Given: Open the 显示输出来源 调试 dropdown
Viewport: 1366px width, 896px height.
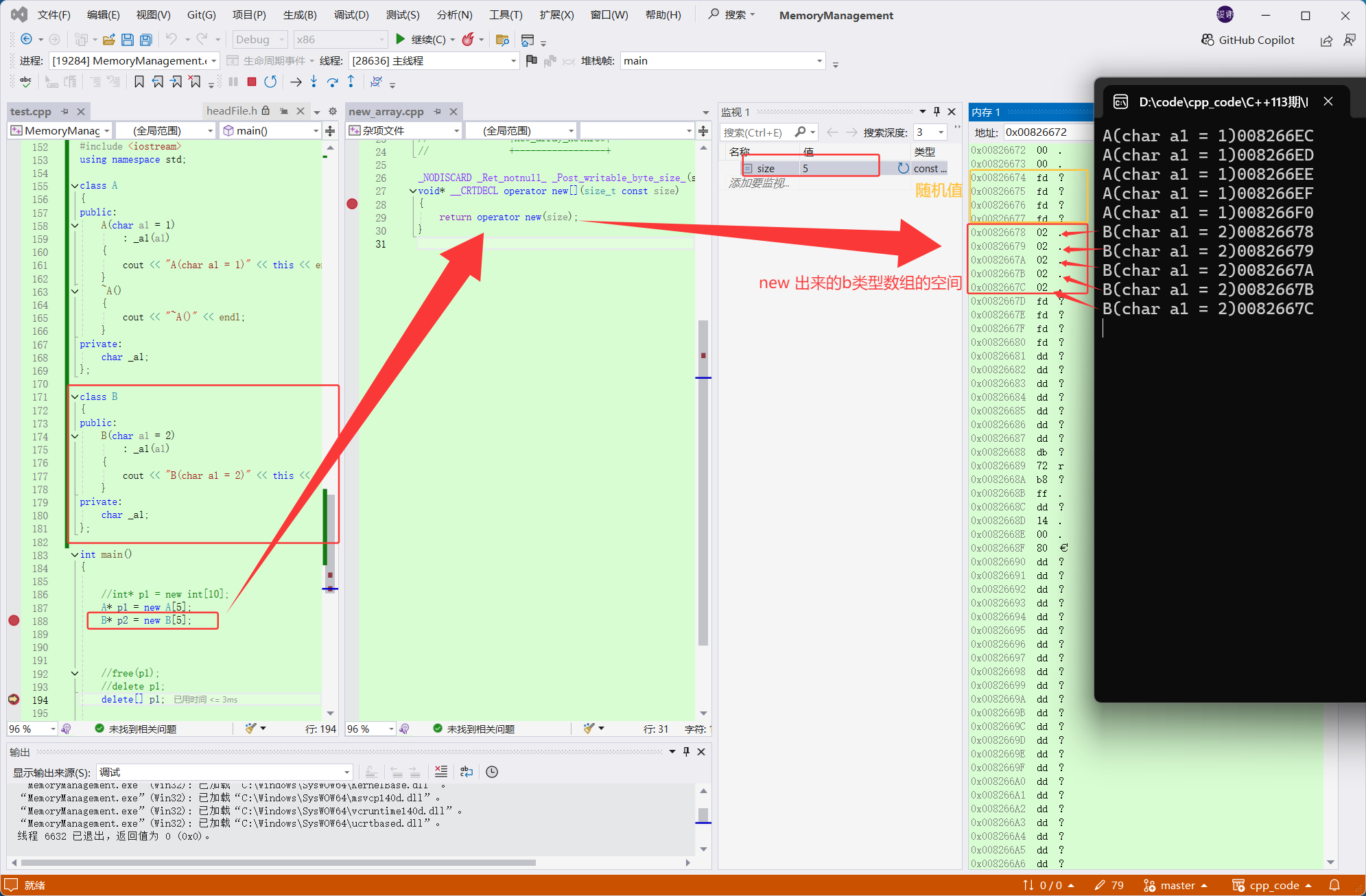Looking at the screenshot, I should [346, 773].
